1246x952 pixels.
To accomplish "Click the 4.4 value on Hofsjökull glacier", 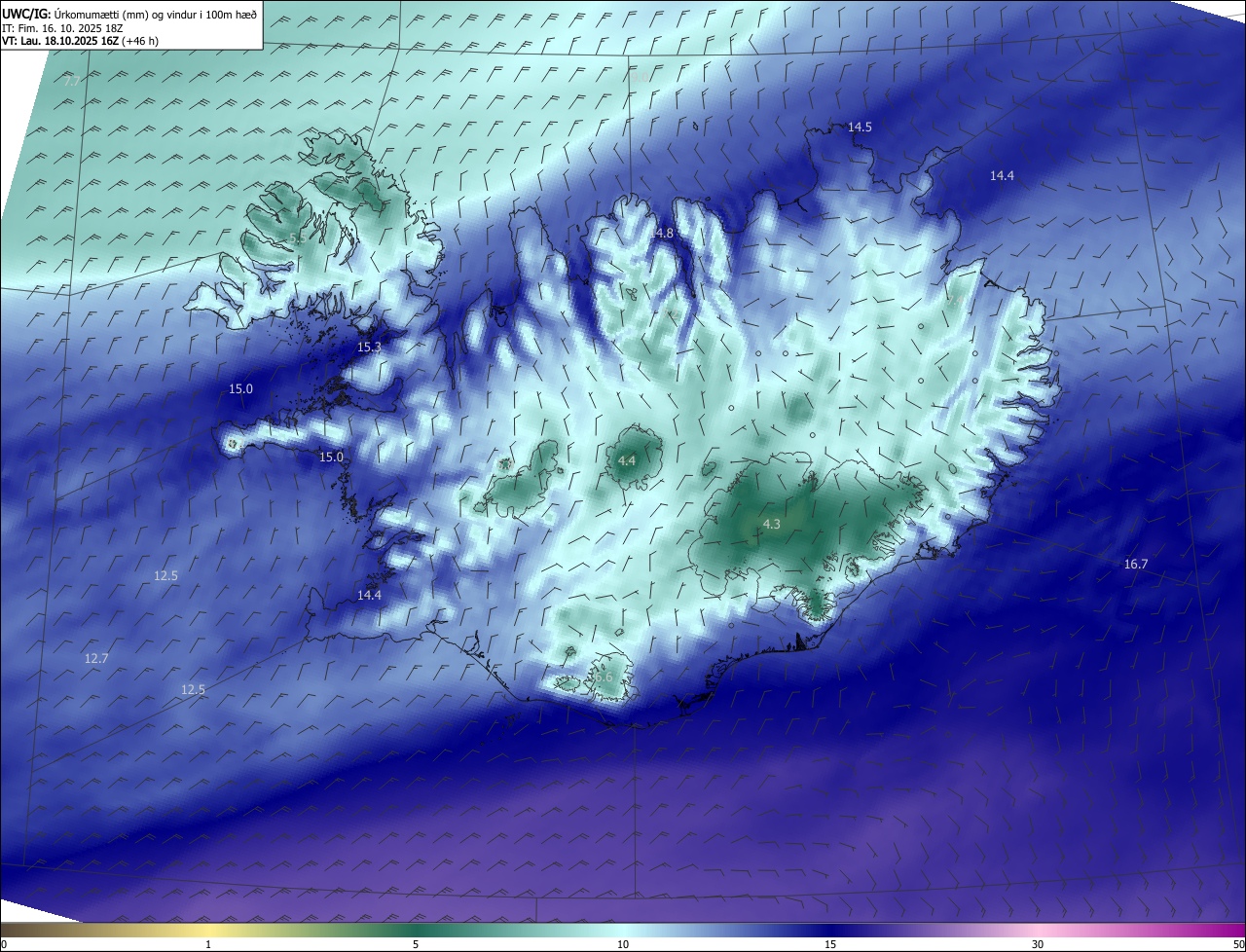I will click(627, 460).
